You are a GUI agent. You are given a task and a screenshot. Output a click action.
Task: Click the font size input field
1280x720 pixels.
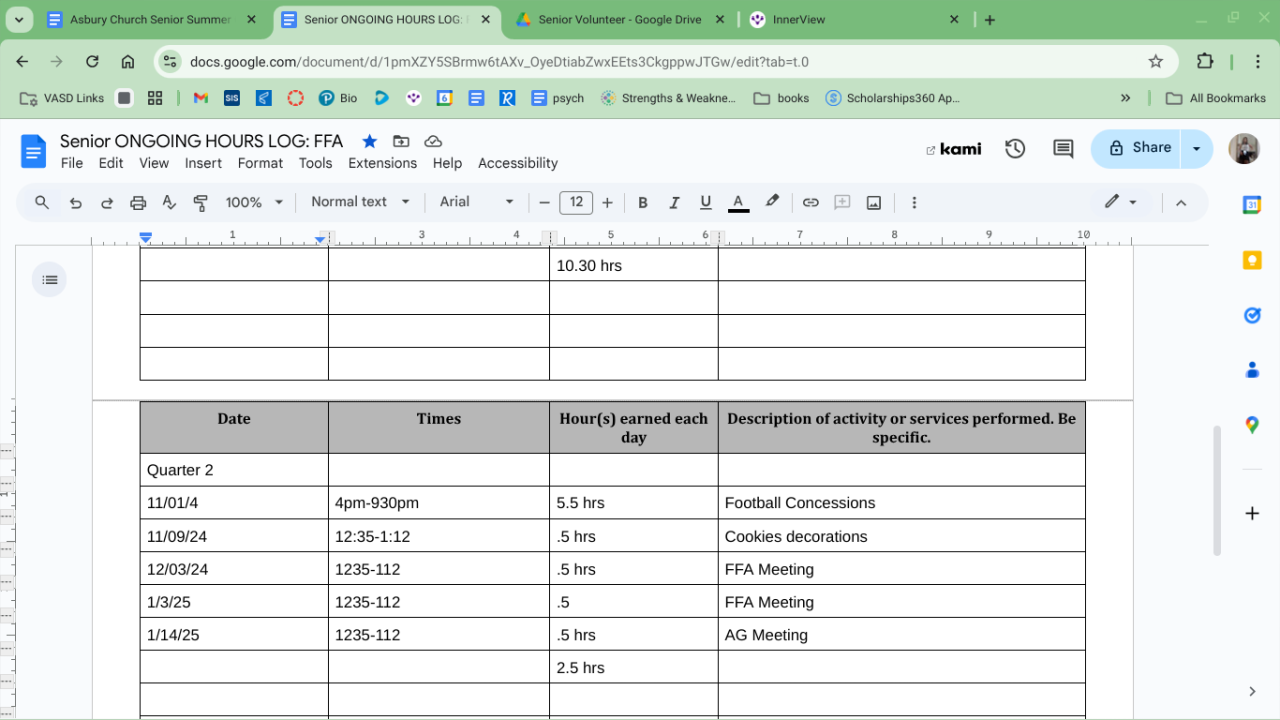click(x=576, y=202)
